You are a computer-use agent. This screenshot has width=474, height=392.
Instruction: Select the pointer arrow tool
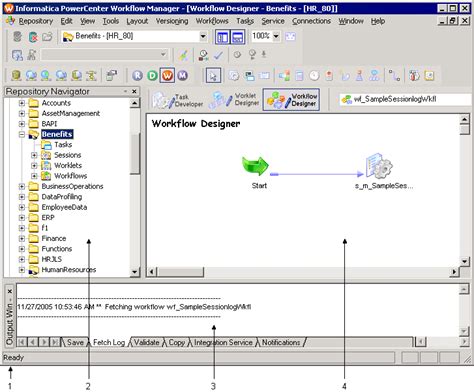click(213, 76)
